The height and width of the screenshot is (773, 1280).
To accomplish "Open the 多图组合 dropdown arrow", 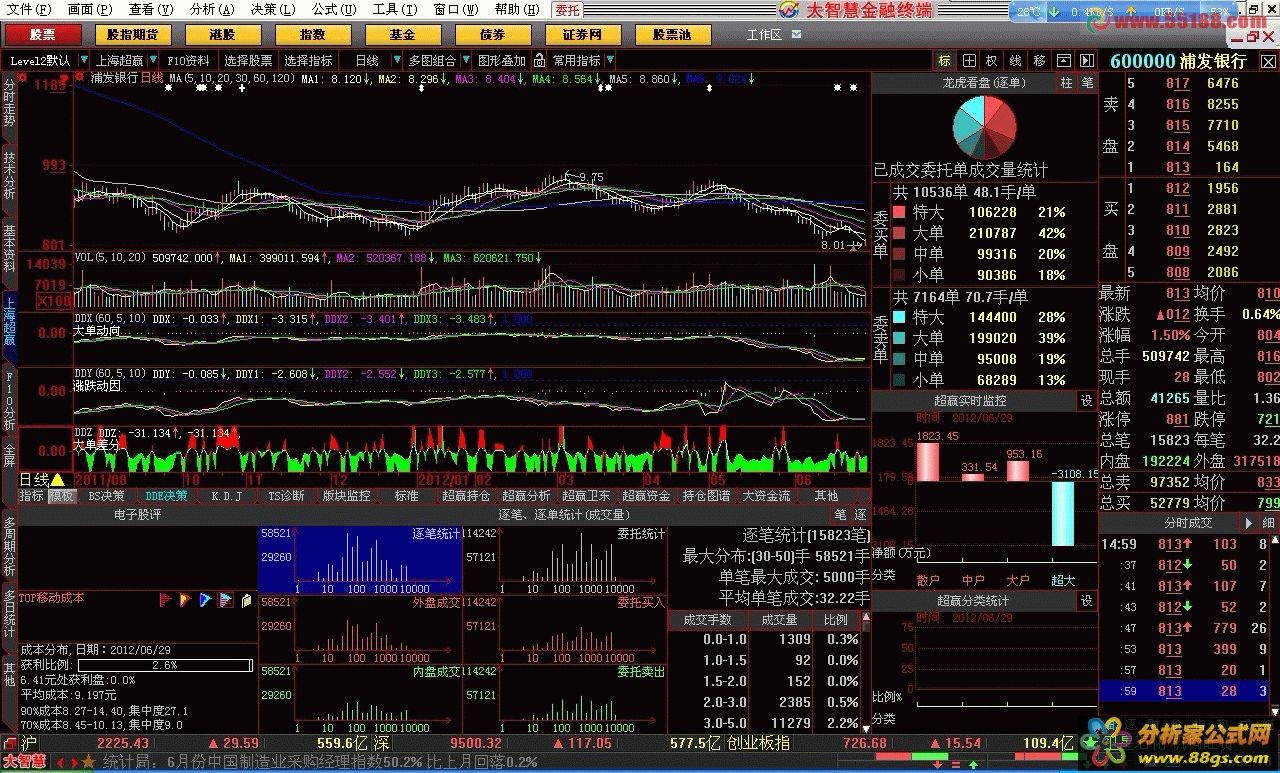I will [x=464, y=61].
